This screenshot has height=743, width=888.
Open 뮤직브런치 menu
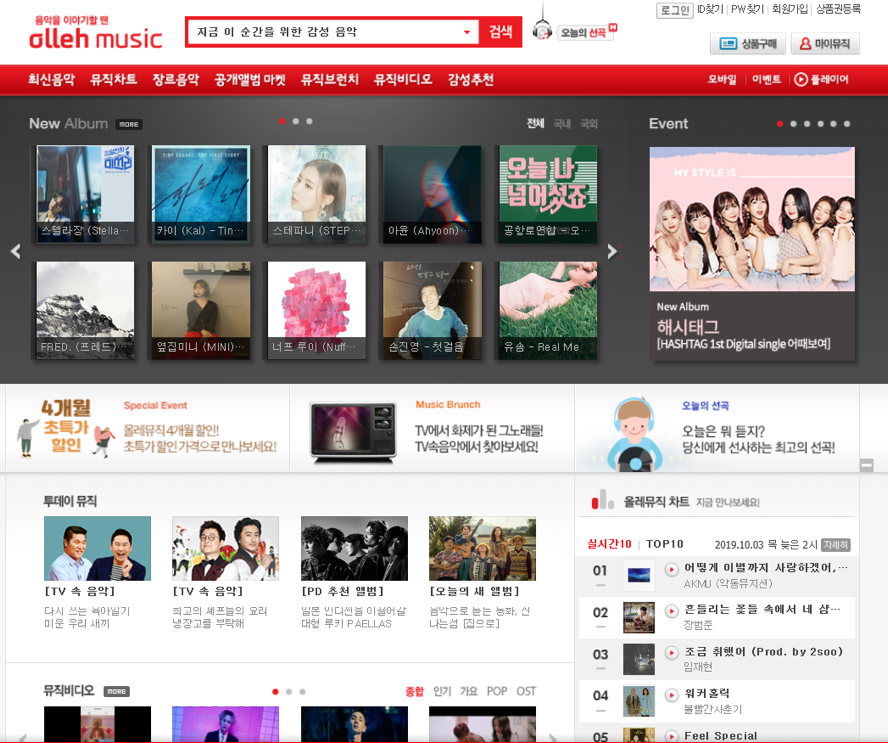(x=330, y=79)
